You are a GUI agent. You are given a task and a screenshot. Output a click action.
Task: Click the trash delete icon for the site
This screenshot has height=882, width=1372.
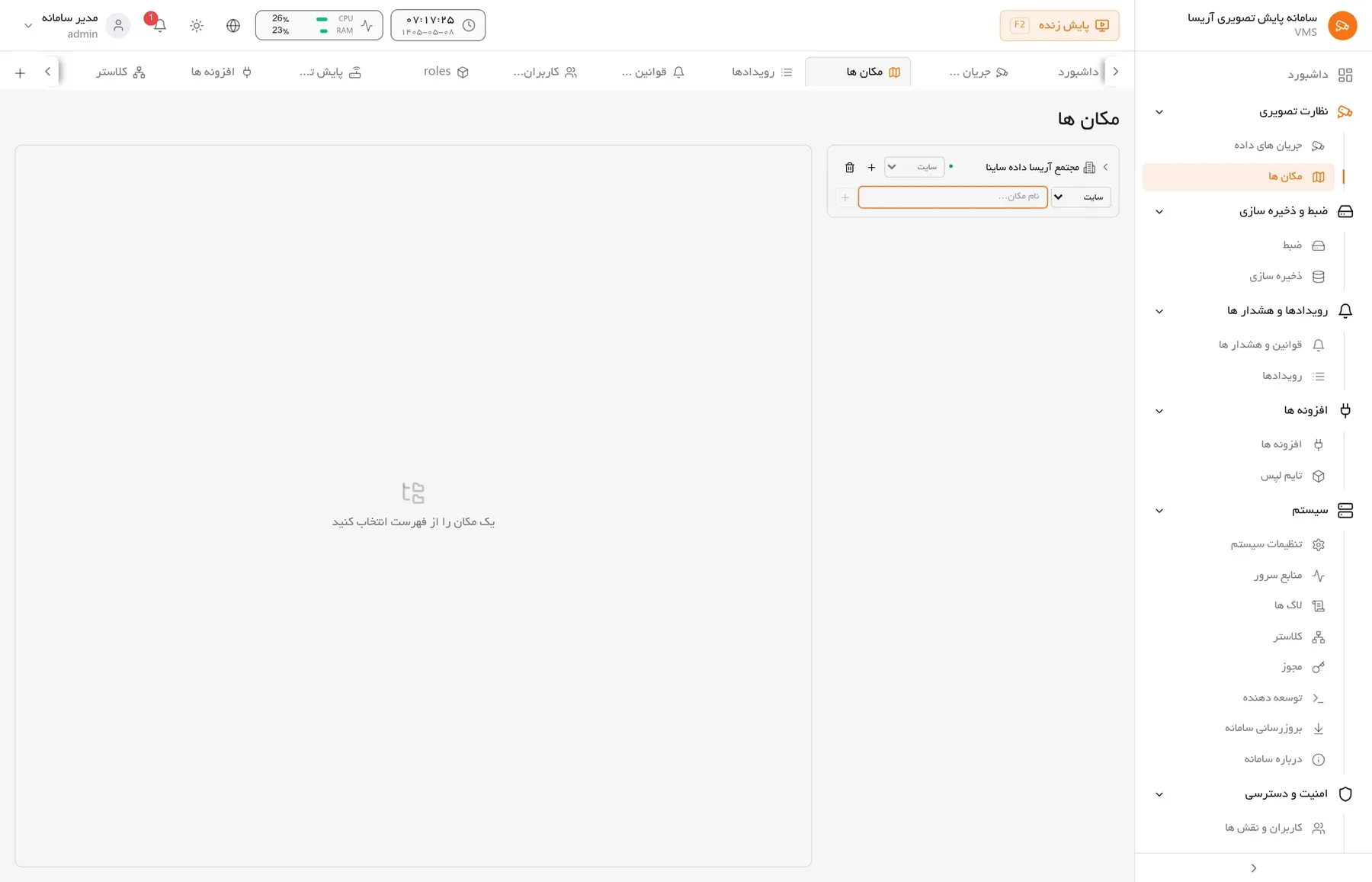[x=850, y=167]
